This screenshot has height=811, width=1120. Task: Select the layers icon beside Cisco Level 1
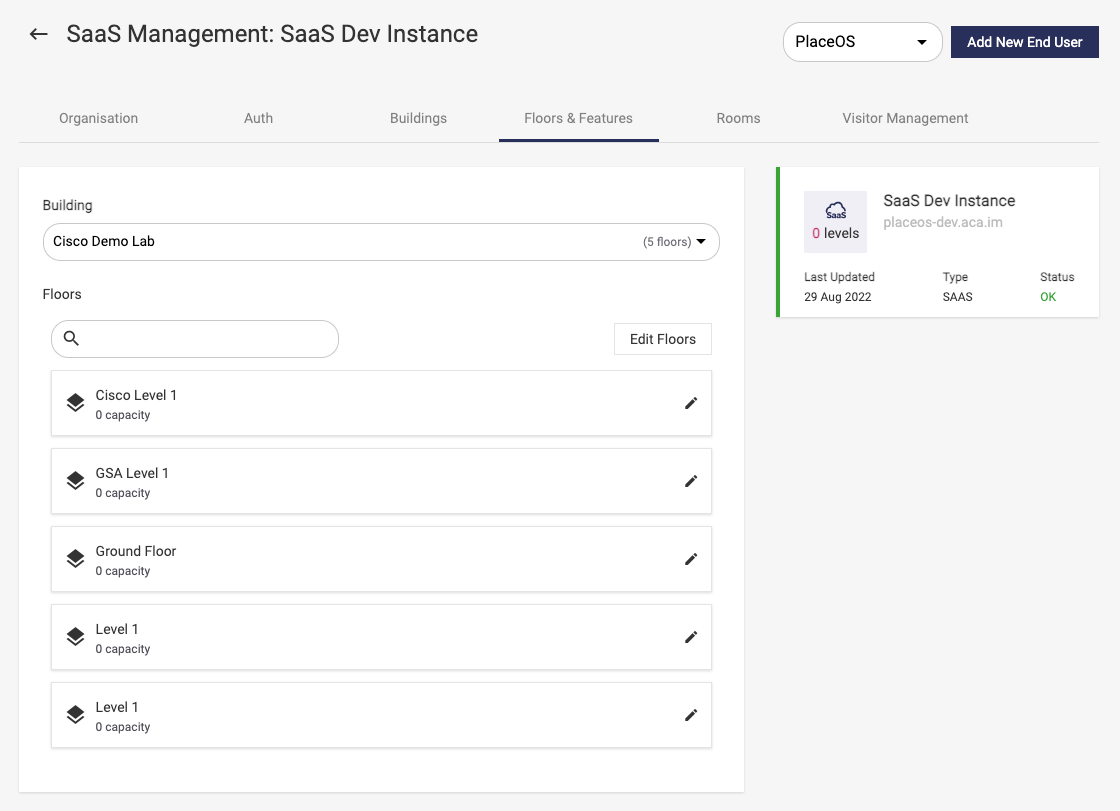75,402
